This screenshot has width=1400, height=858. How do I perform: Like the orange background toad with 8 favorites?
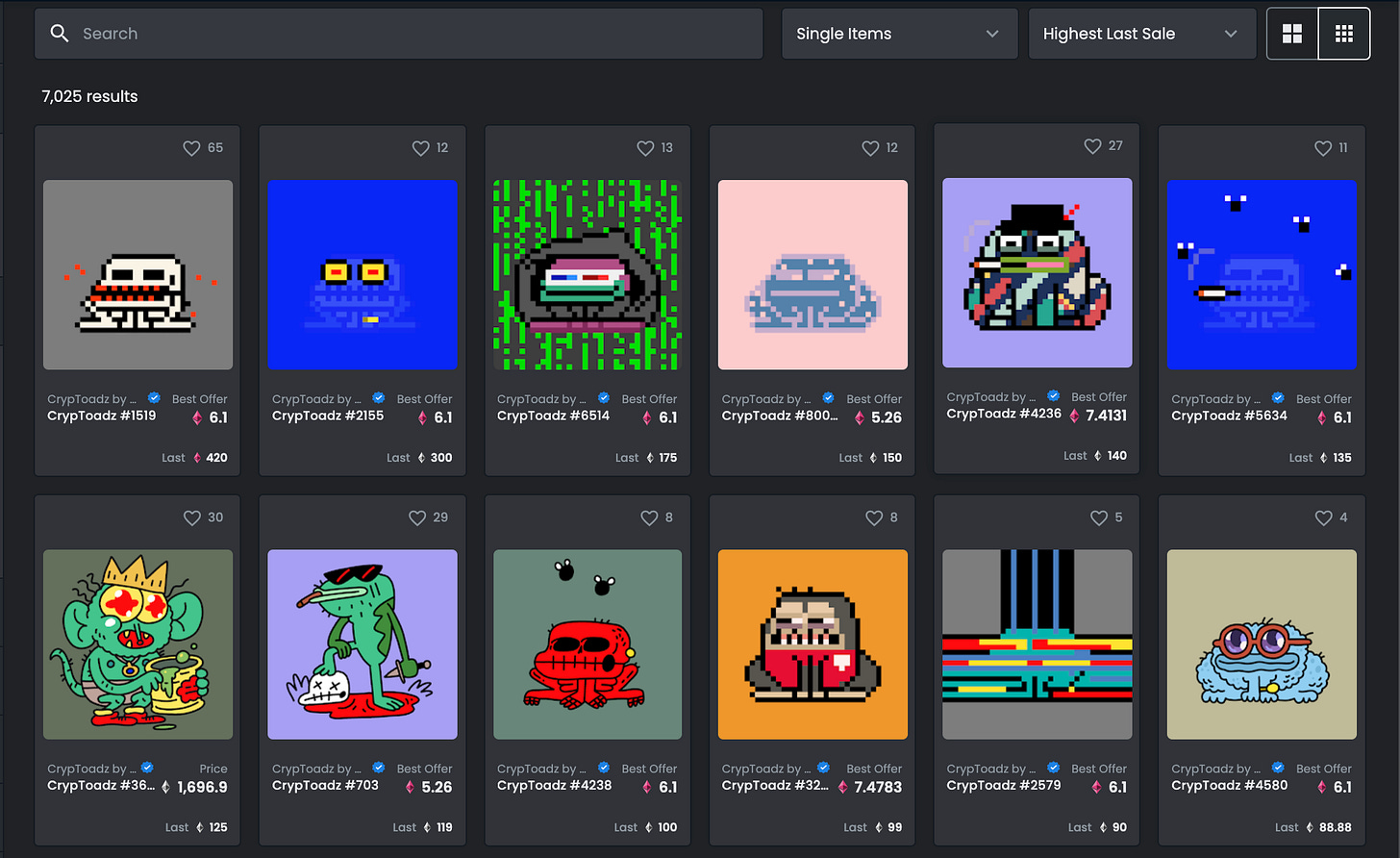[874, 517]
